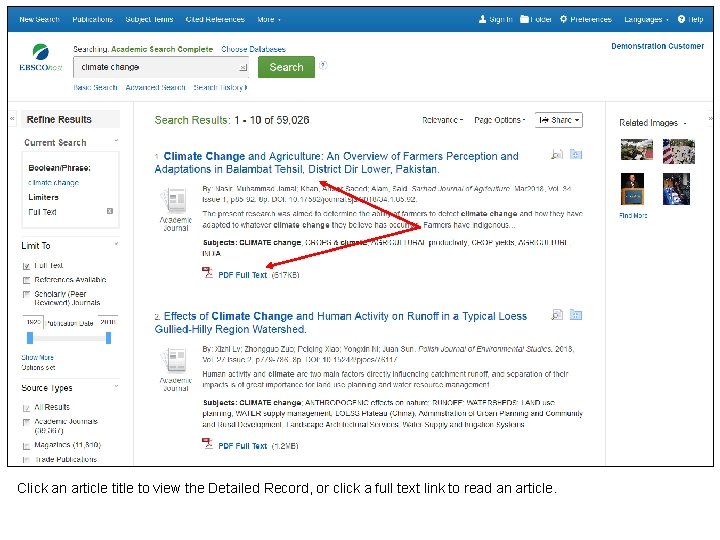Open Publications menu item

tap(92, 19)
